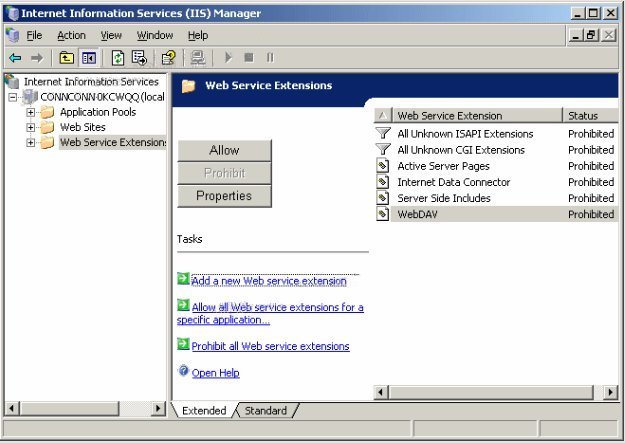The height and width of the screenshot is (443, 625).
Task: Click the All Unknown CGI Extensions filter icon
Action: [x=383, y=150]
